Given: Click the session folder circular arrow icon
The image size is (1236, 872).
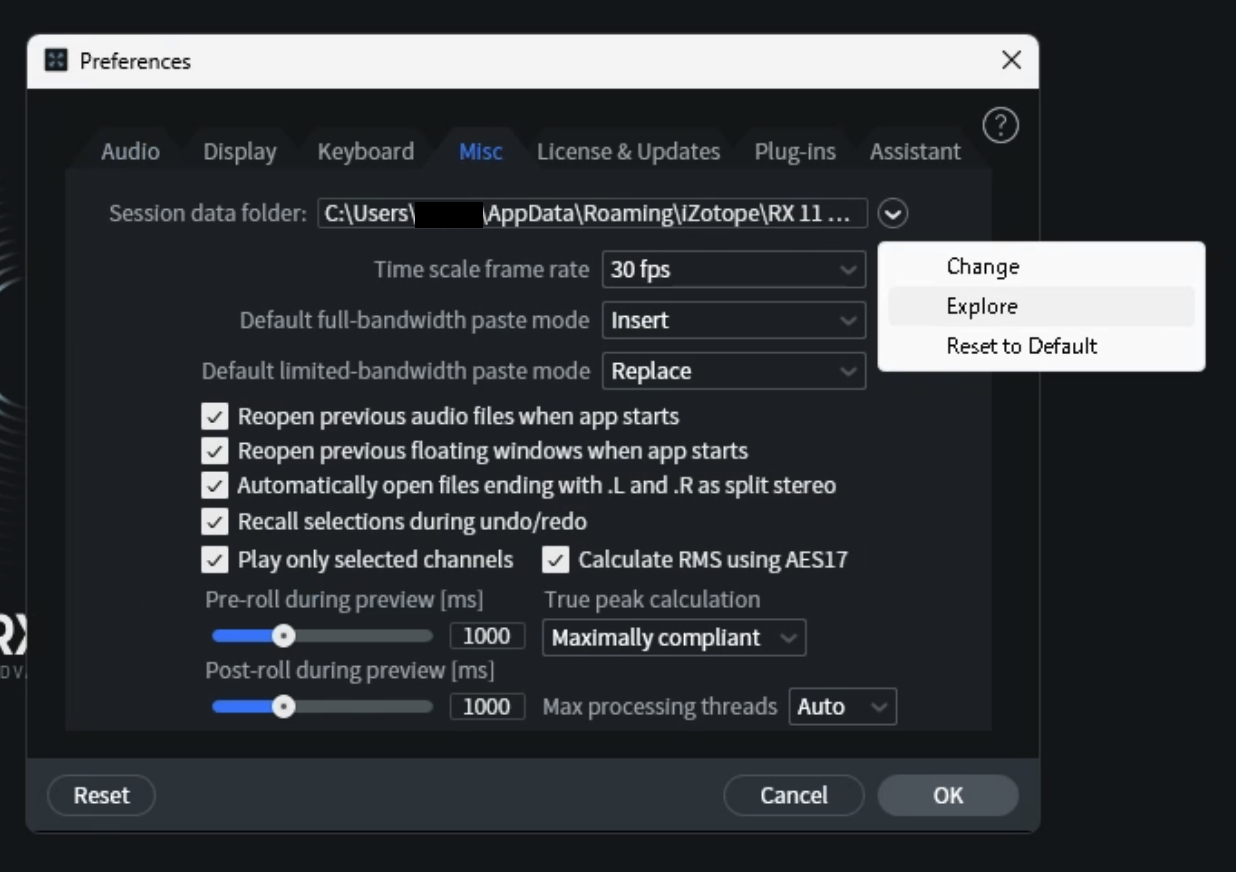Looking at the screenshot, I should coord(893,214).
